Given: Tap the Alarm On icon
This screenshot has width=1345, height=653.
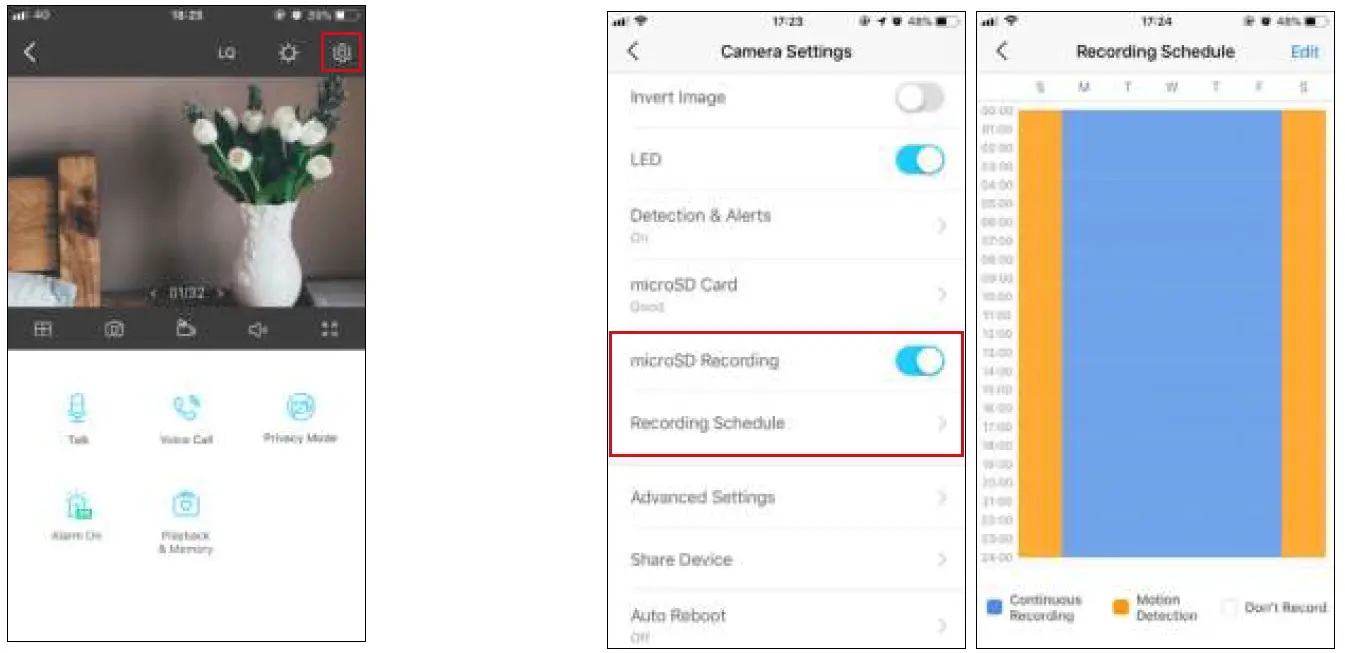Looking at the screenshot, I should pos(78,504).
